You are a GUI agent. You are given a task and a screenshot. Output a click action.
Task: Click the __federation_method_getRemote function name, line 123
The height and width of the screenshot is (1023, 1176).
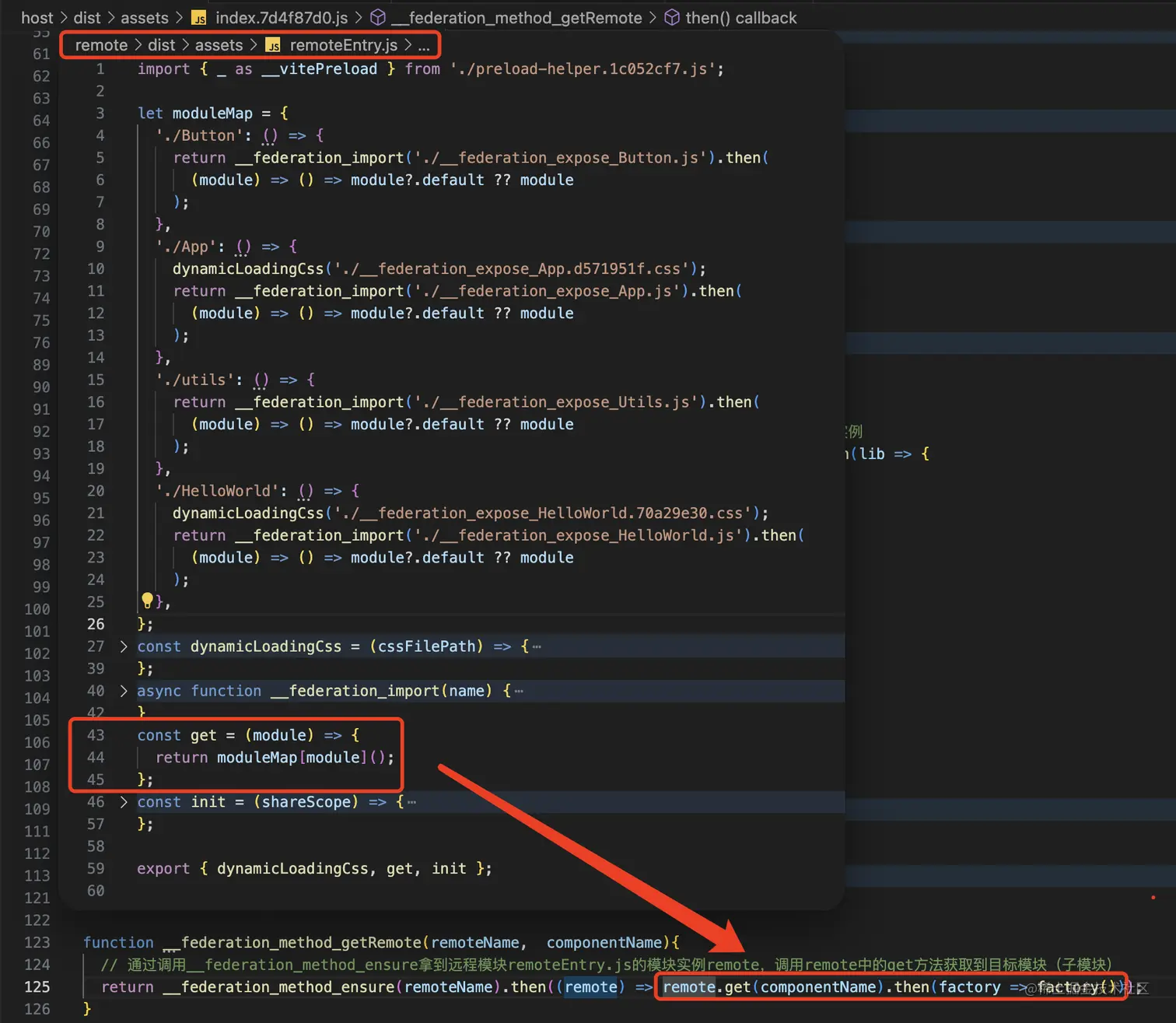click(x=293, y=942)
